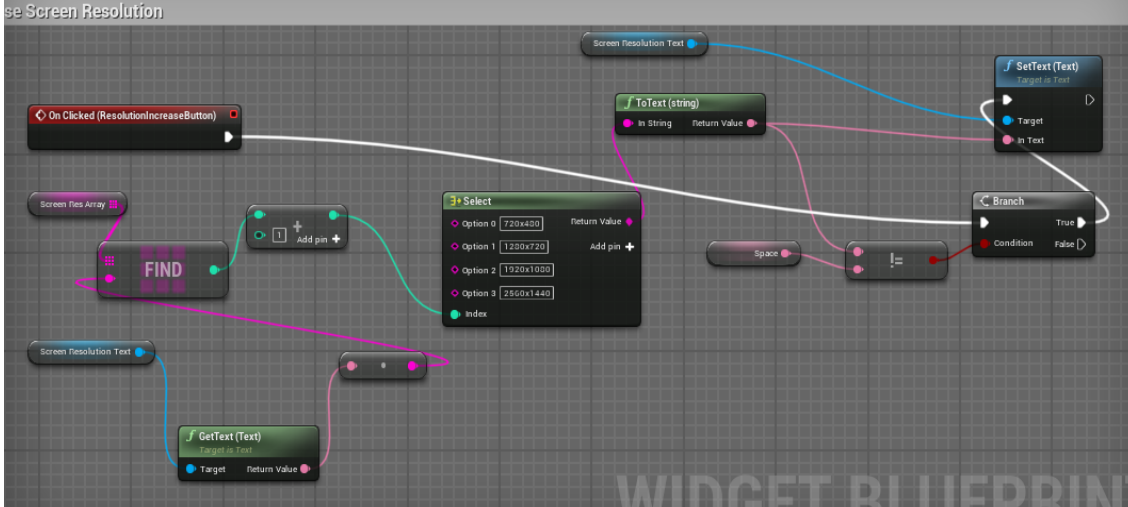1128x507 pixels.
Task: Click the SetText (Text) node header
Action: (1048, 70)
